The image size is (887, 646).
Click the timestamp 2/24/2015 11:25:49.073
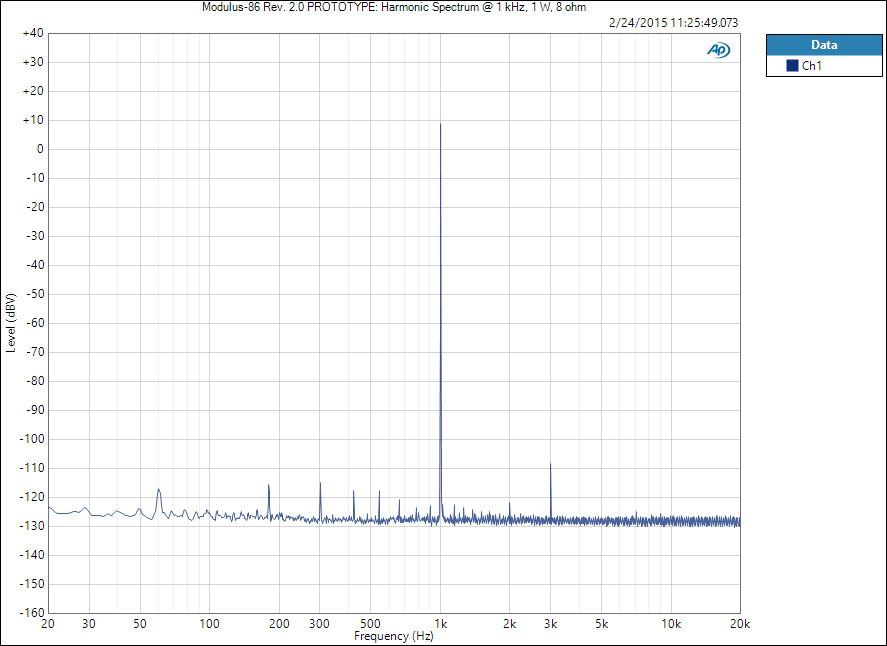[x=674, y=23]
